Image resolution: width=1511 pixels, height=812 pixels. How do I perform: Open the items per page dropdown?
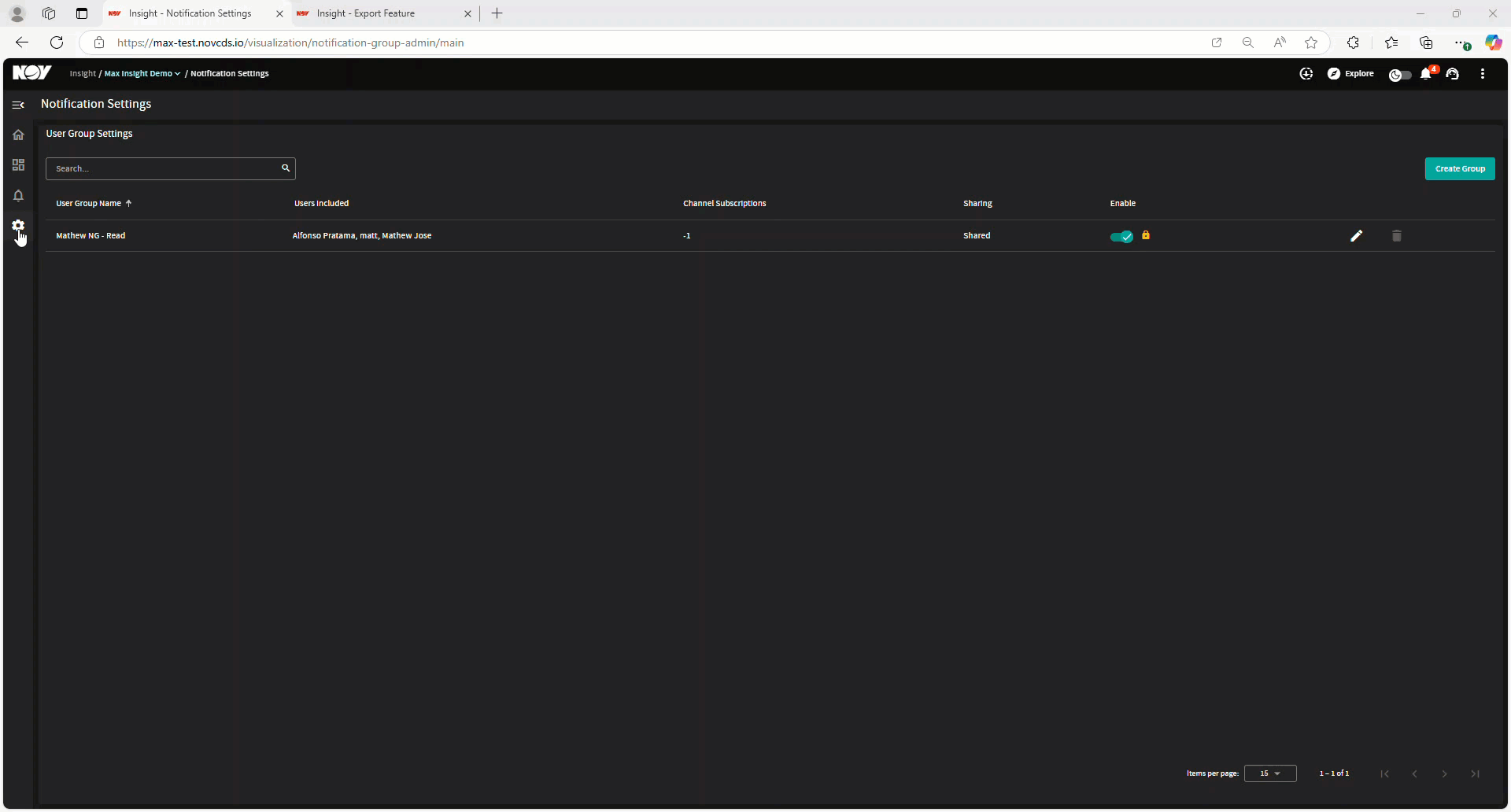(x=1270, y=773)
